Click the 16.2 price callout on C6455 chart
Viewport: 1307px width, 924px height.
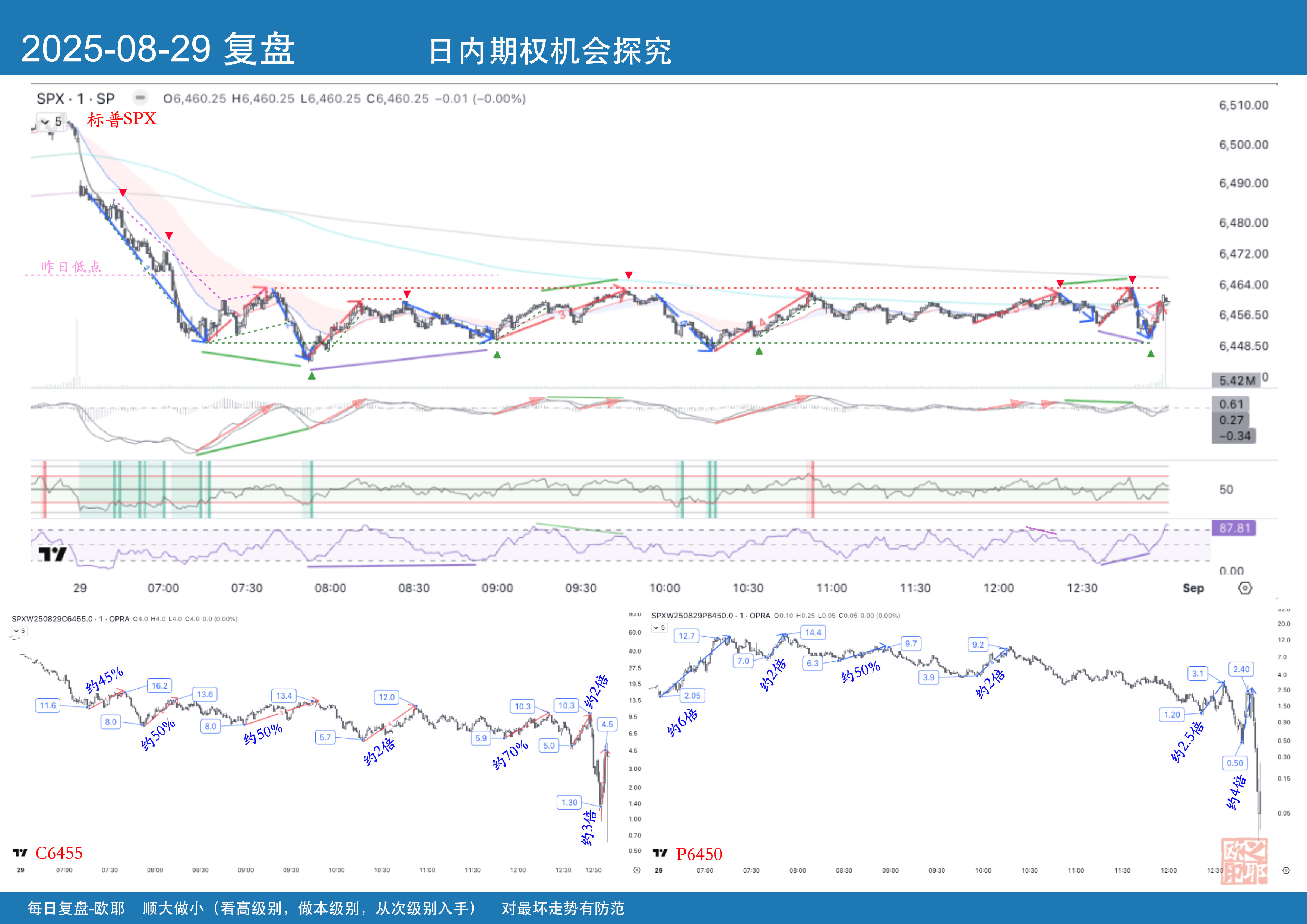click(159, 686)
